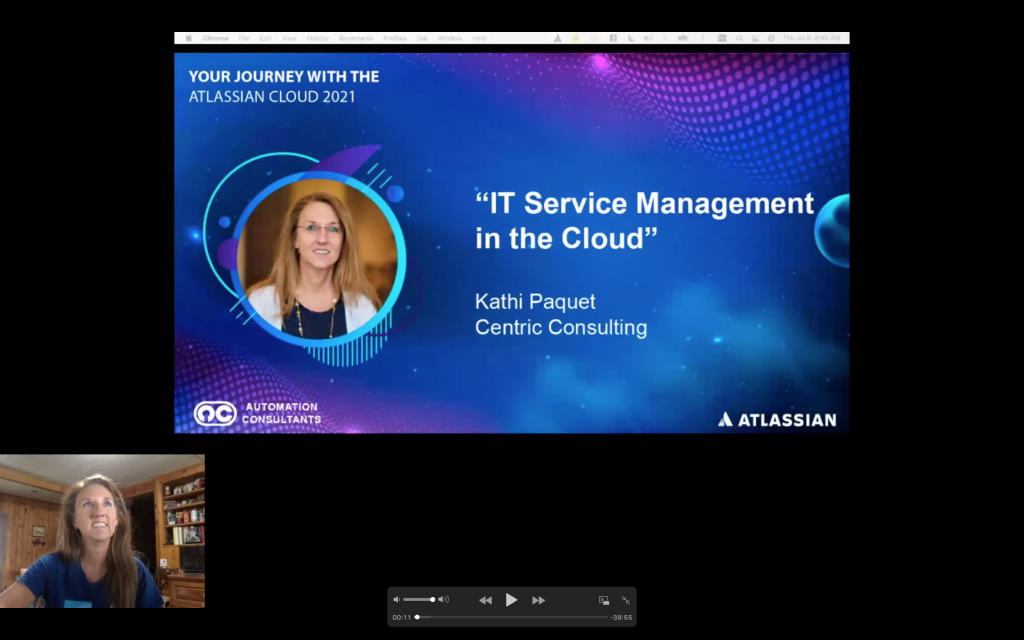Open the Window menu in the recorded menu bar

coord(450,38)
